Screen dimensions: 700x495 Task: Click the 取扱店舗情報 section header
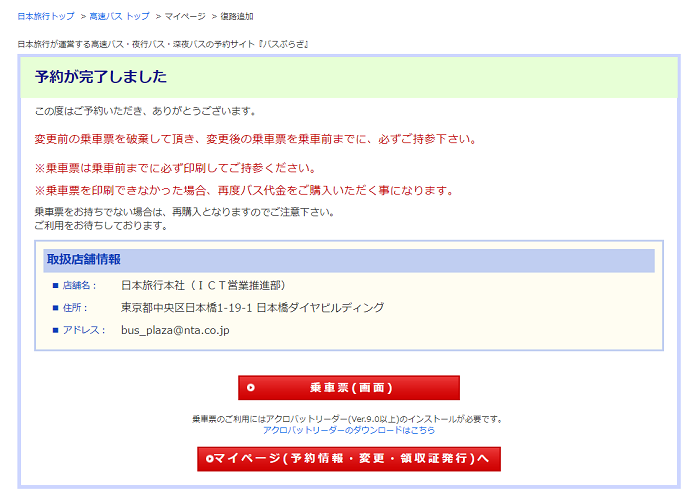pos(84,260)
